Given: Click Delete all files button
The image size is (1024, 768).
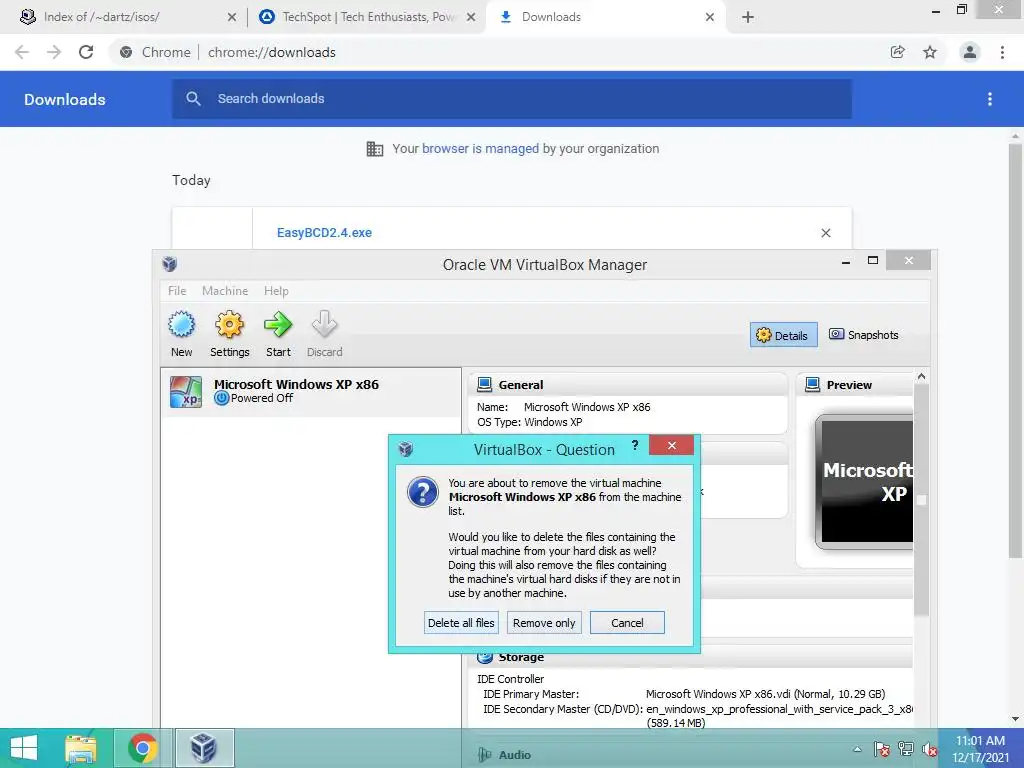Looking at the screenshot, I should point(461,622).
